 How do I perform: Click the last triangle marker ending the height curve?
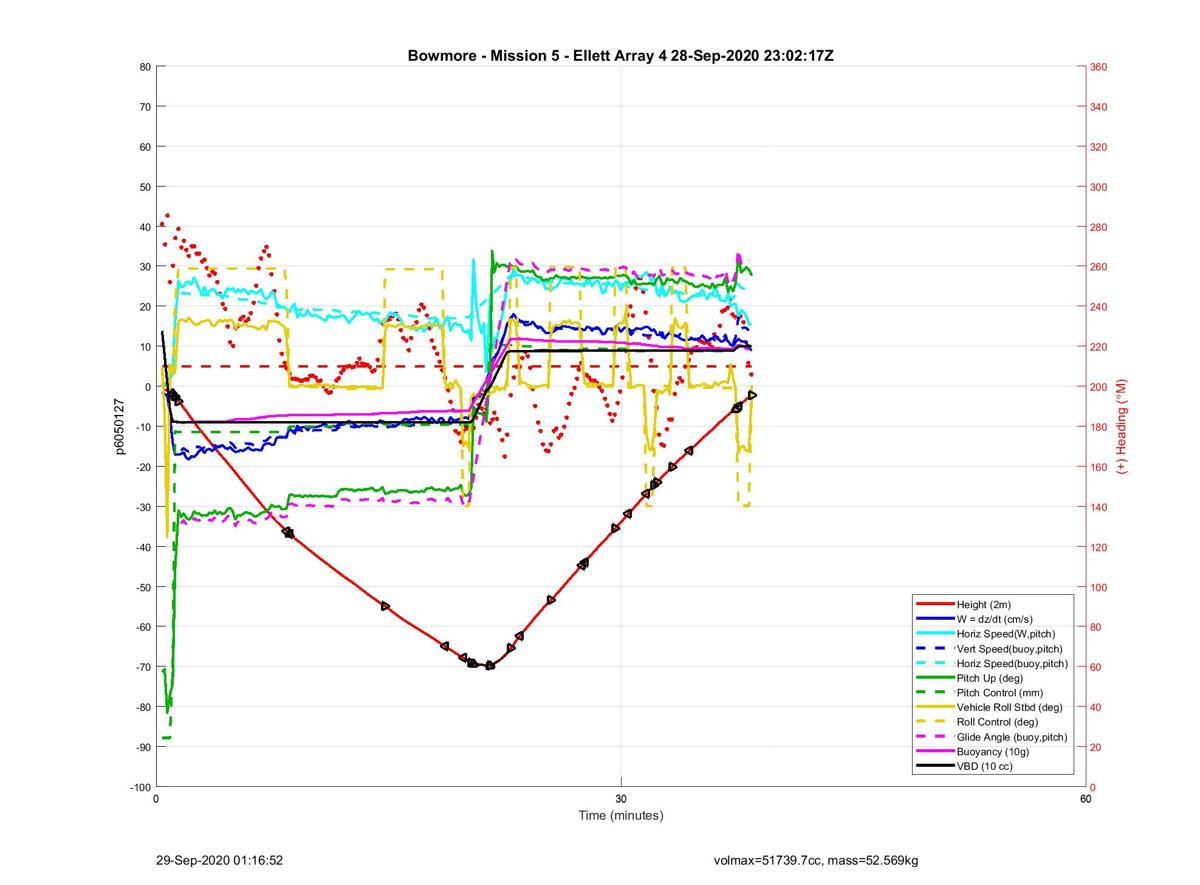pos(752,395)
